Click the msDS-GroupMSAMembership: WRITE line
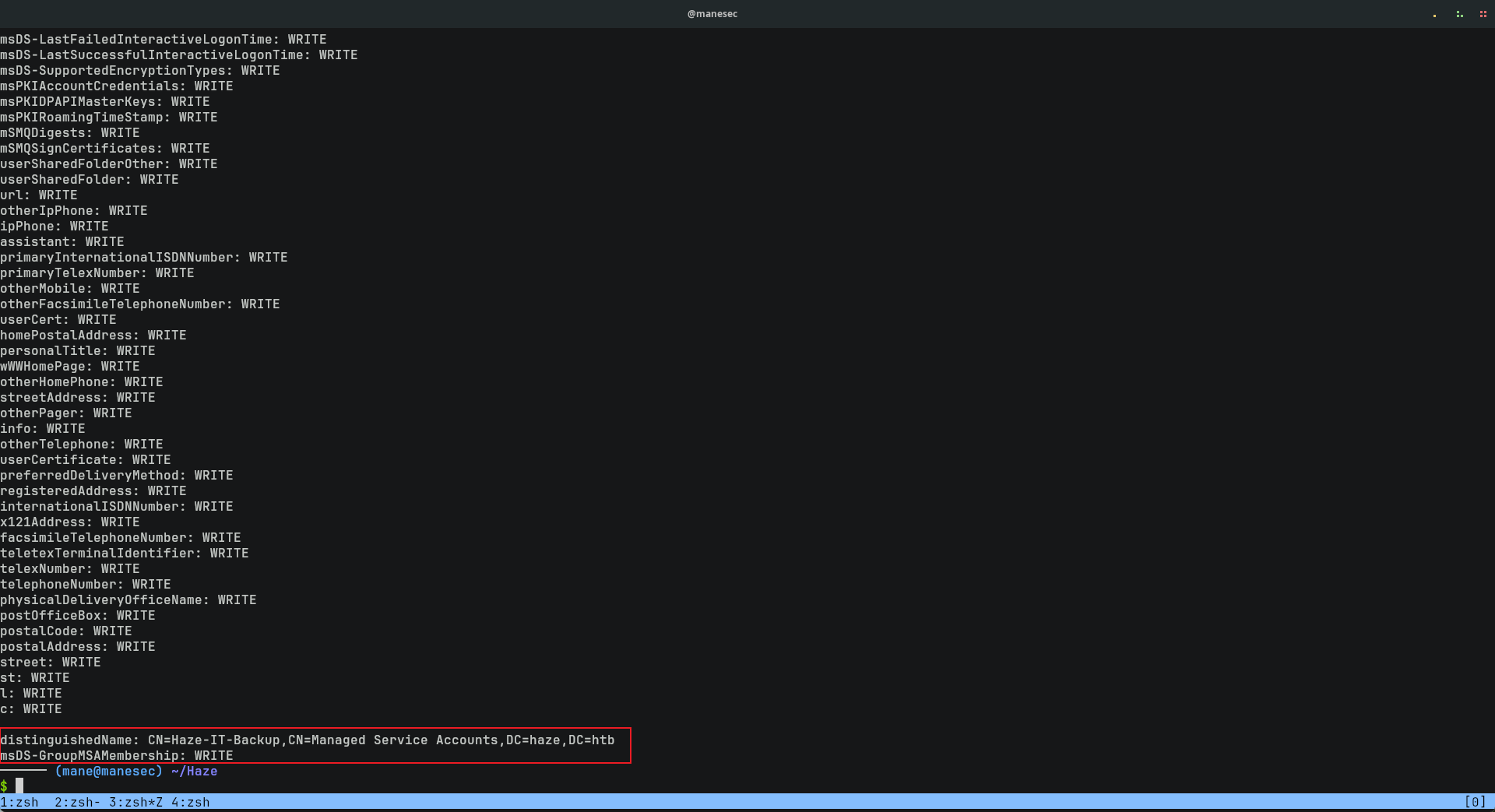This screenshot has width=1495, height=812. (117, 755)
